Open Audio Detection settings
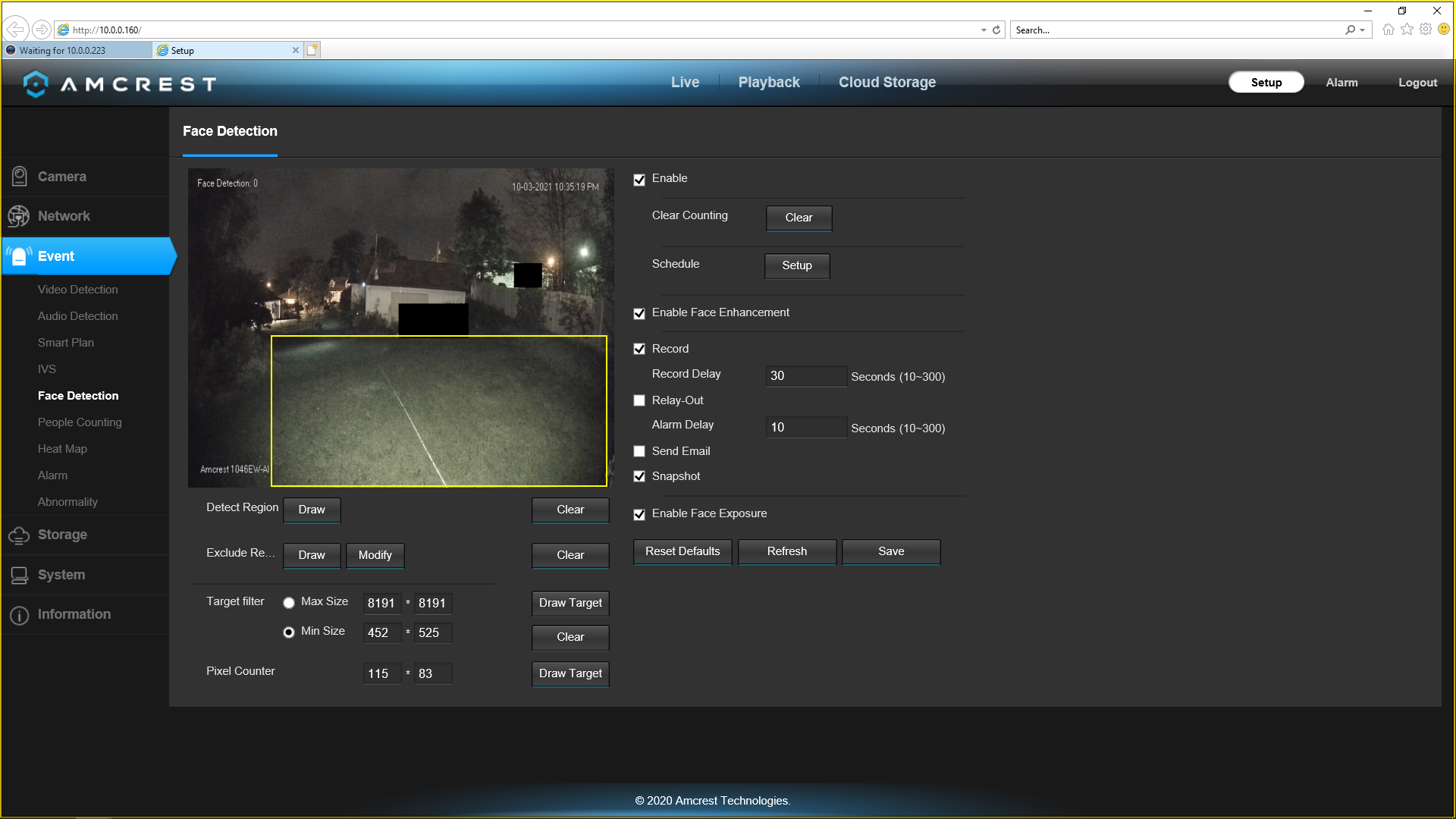 point(78,316)
